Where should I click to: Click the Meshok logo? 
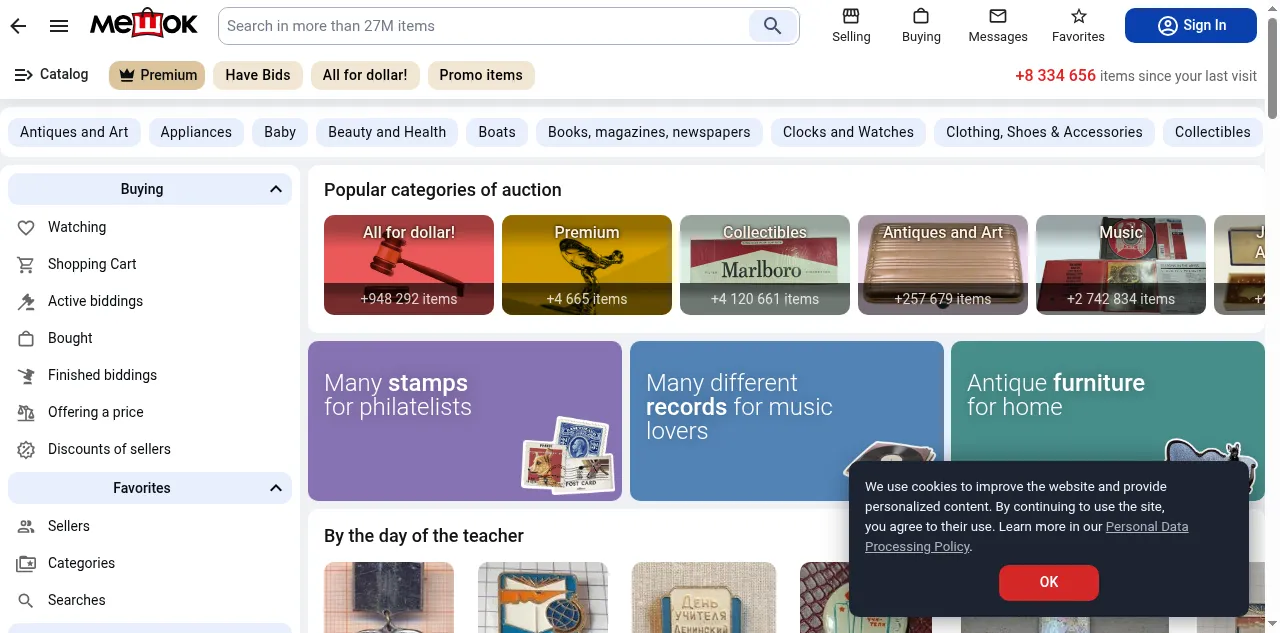[x=144, y=24]
